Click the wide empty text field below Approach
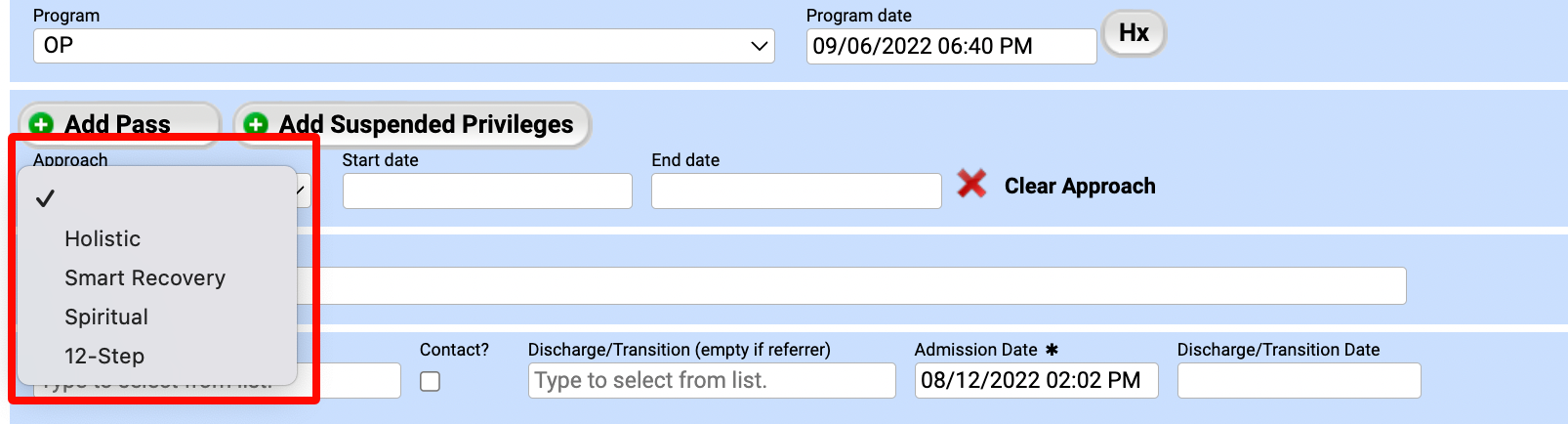 [859, 285]
